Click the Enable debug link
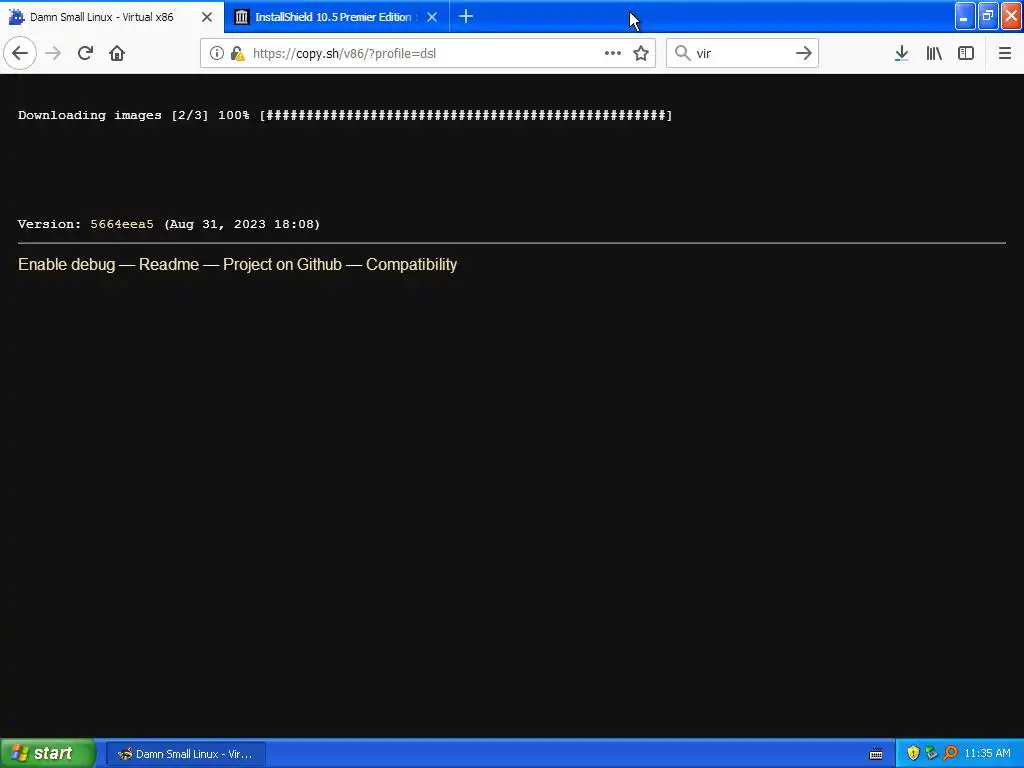 [x=67, y=264]
